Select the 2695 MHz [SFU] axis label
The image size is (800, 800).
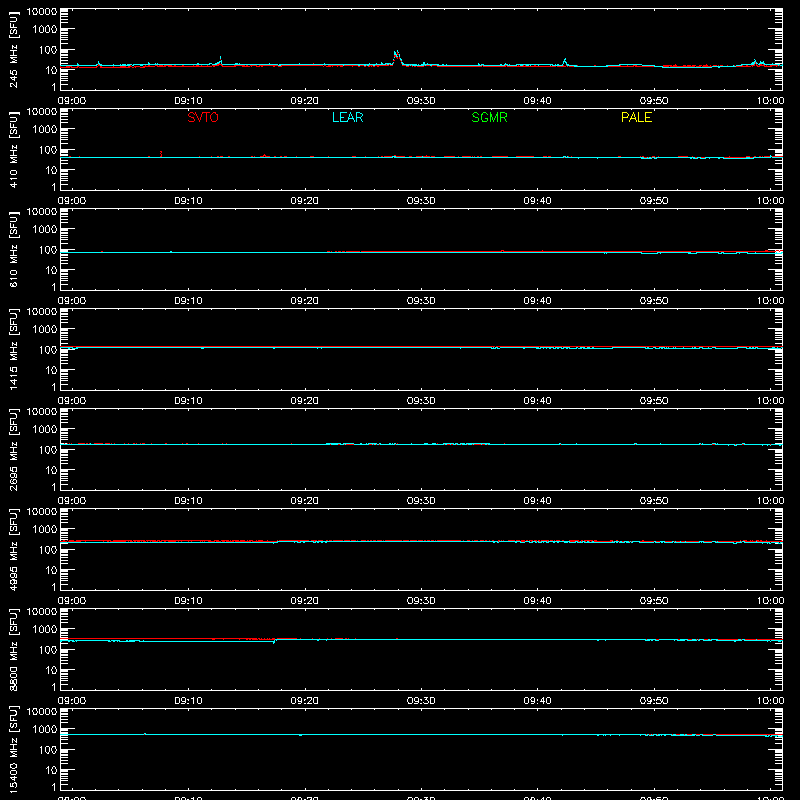click(x=13, y=449)
